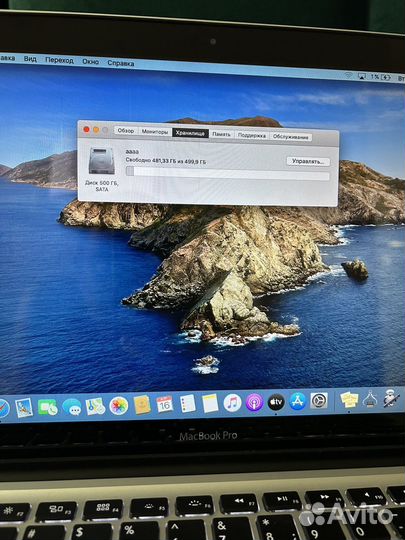Select the Хранилище tab
The height and width of the screenshot is (540, 405).
(190, 133)
